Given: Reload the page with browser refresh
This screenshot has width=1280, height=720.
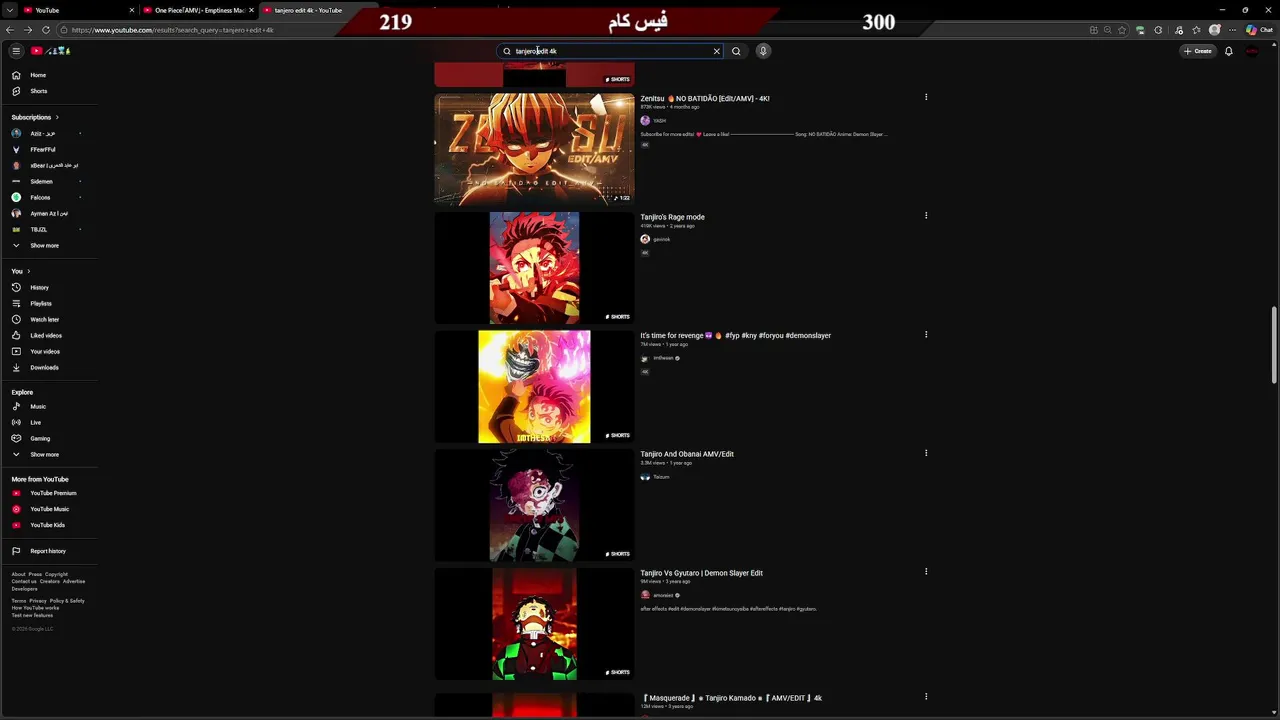Looking at the screenshot, I should [x=46, y=30].
